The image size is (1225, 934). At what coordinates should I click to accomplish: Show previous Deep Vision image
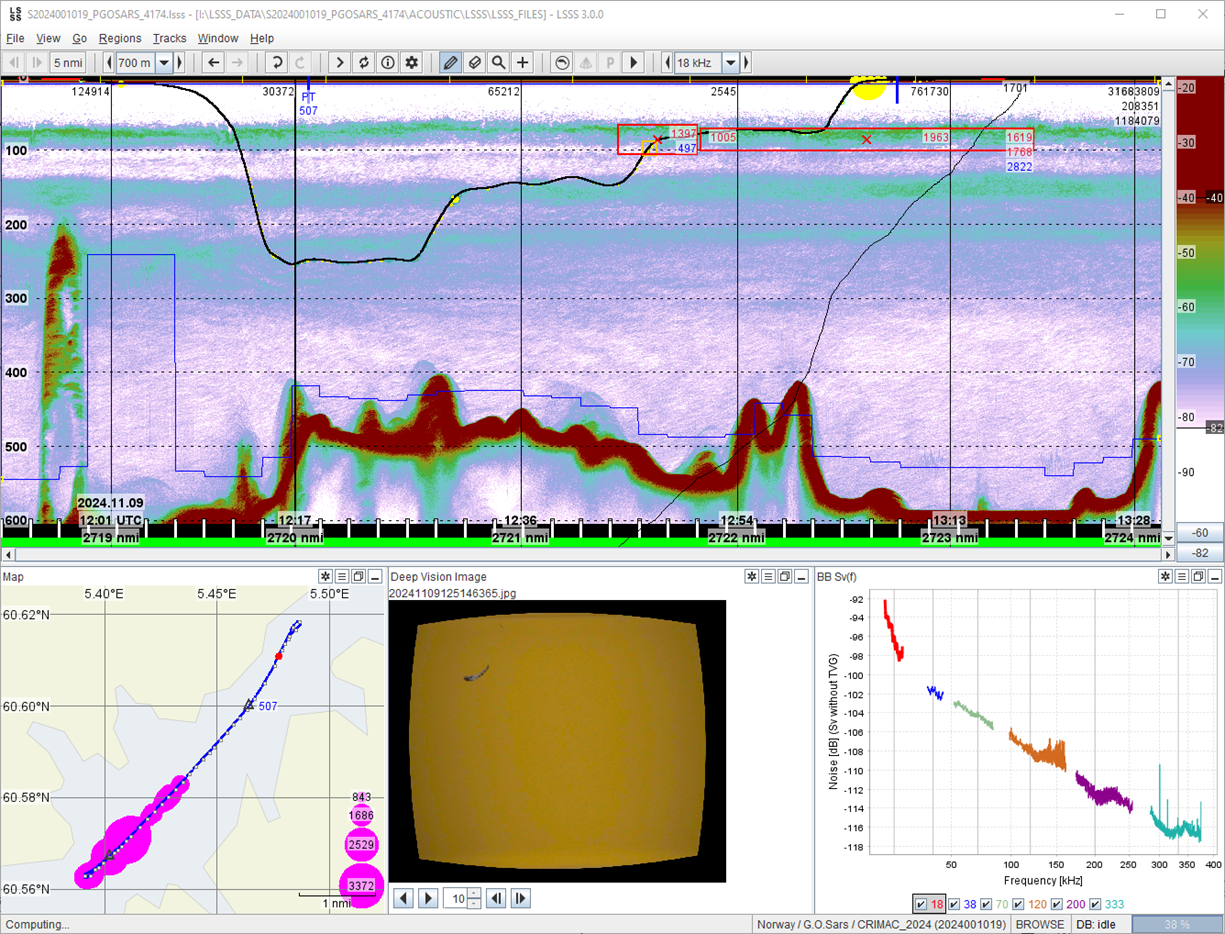tap(404, 898)
